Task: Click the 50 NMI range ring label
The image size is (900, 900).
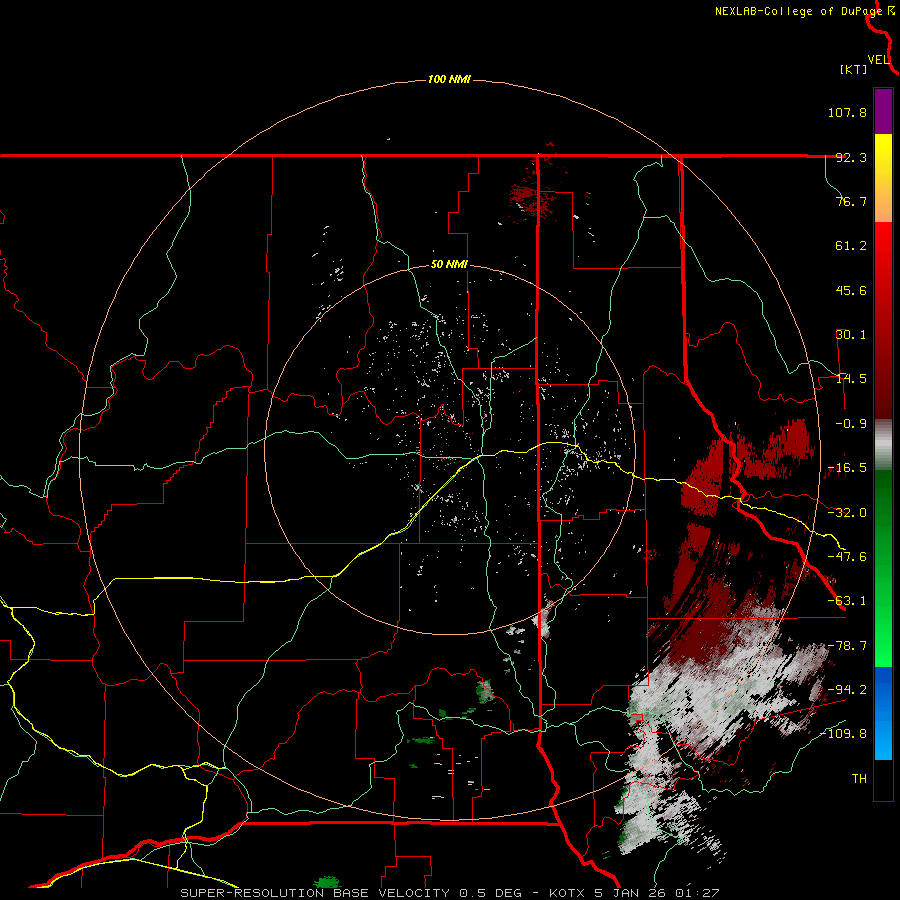Action: pos(449,265)
